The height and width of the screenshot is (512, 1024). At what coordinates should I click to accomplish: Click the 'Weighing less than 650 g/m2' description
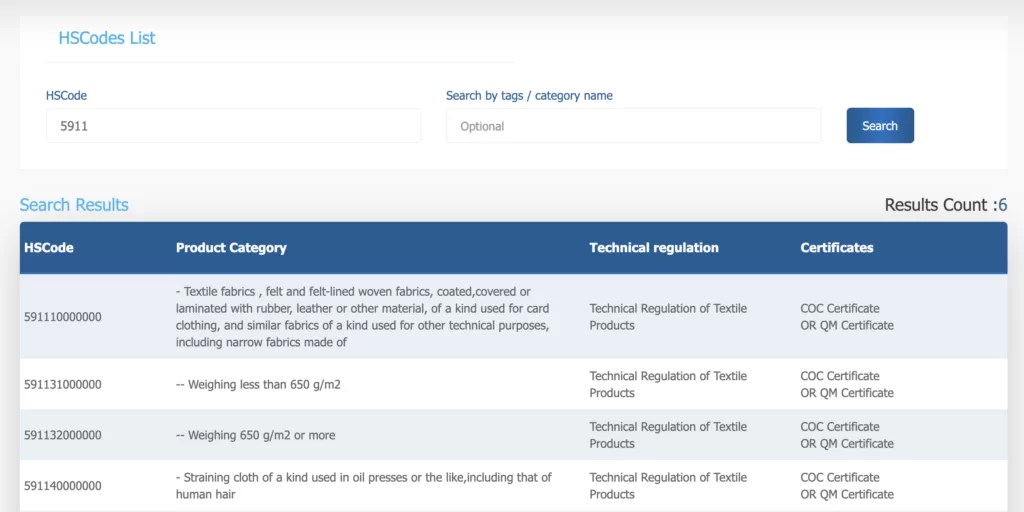(258, 385)
